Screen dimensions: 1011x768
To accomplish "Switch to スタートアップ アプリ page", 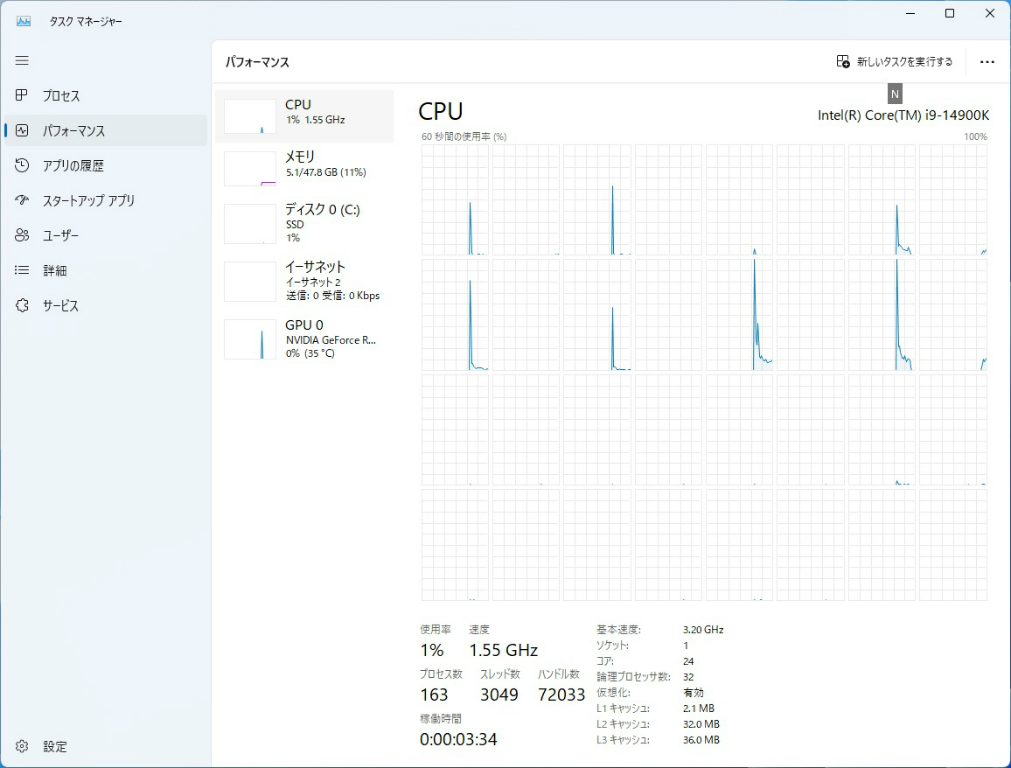I will click(x=106, y=200).
